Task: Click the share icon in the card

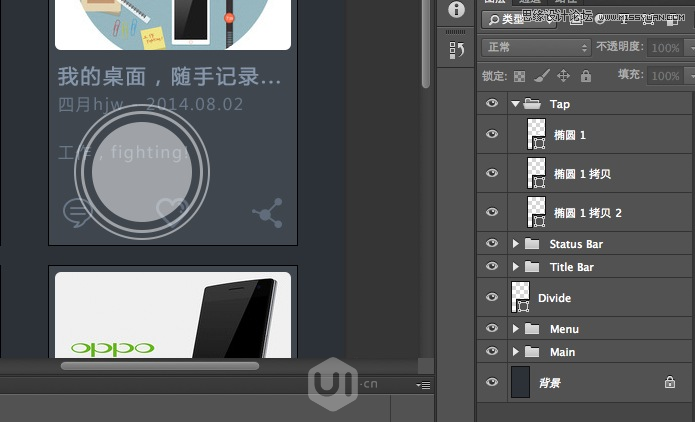Action: pyautogui.click(x=267, y=212)
